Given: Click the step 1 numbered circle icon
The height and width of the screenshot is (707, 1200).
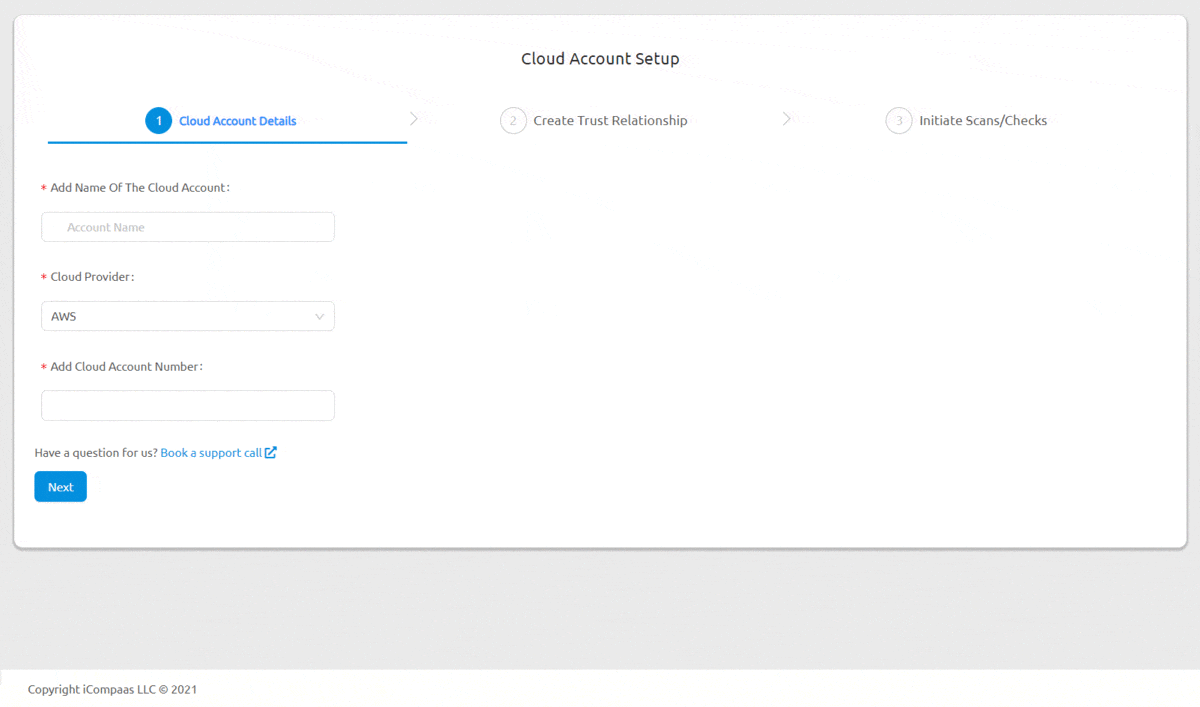Looking at the screenshot, I should tap(158, 120).
